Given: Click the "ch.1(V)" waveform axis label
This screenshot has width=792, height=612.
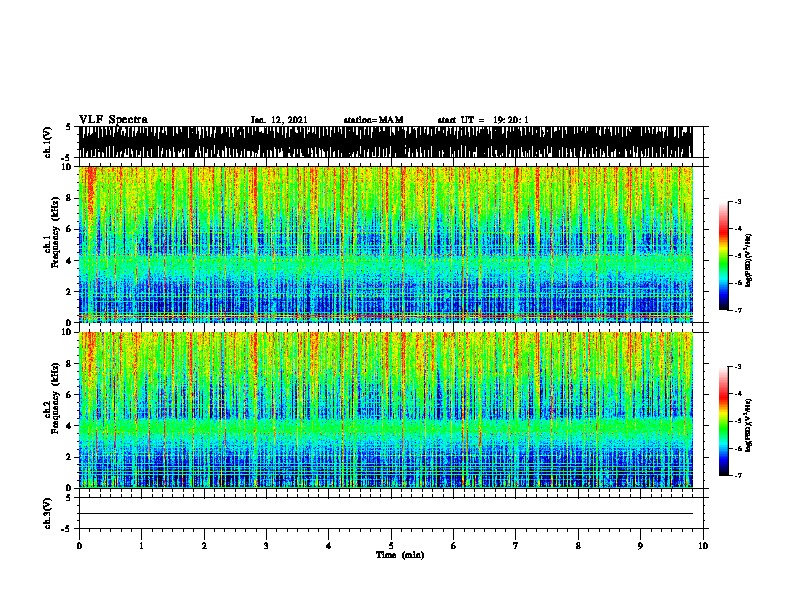Looking at the screenshot, I should pos(48,142).
